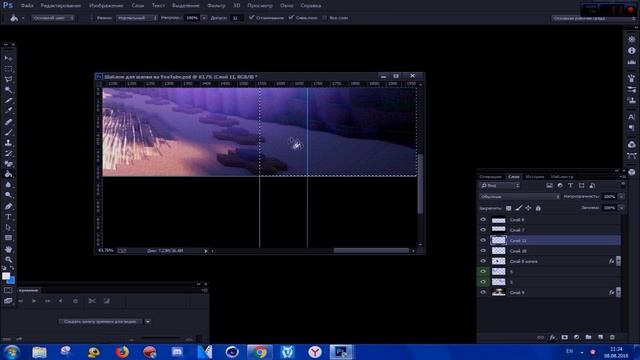Click the Quick Mask mode icon
The image size is (640, 360).
coord(8,290)
